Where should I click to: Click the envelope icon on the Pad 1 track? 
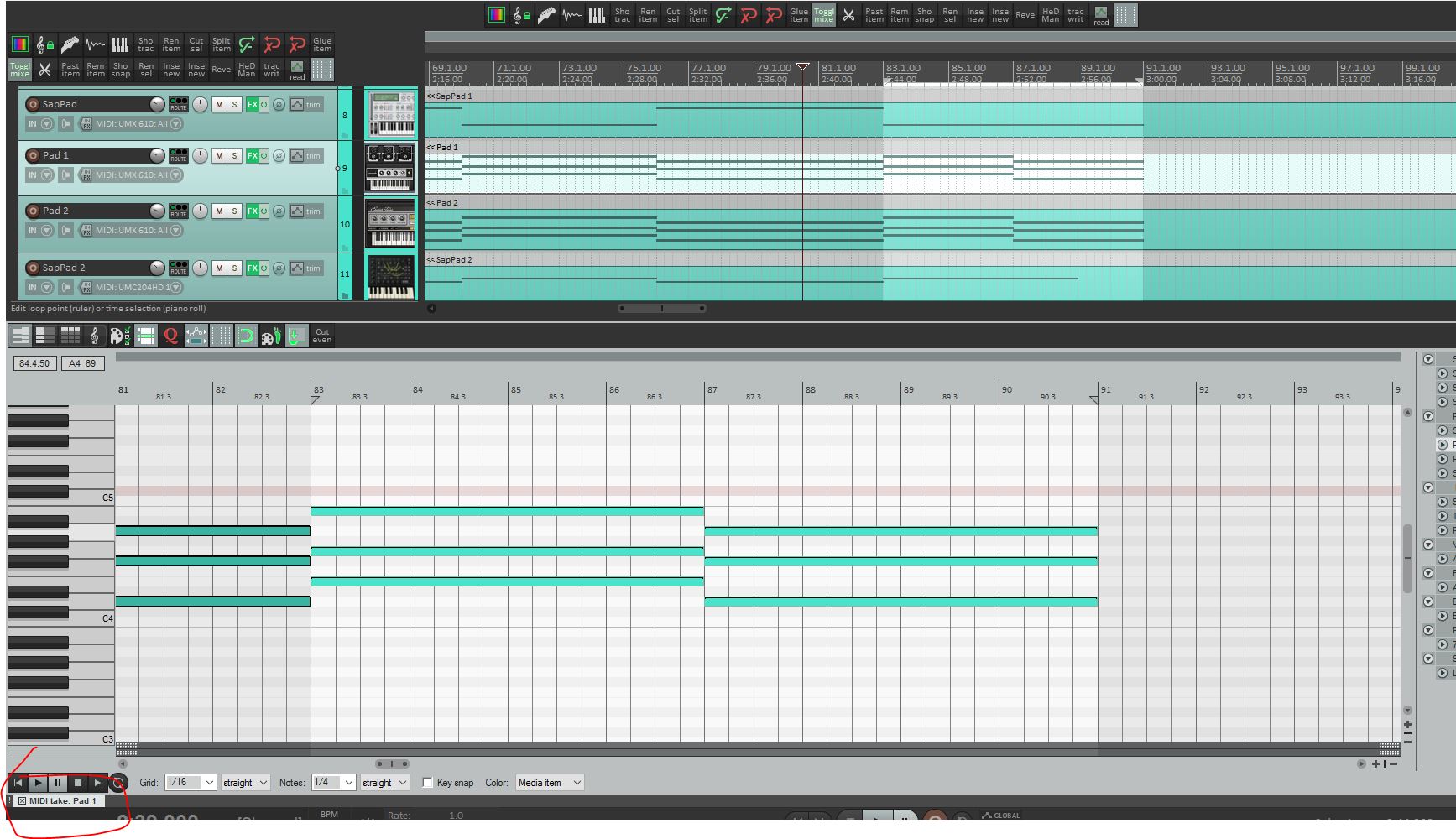click(x=296, y=155)
